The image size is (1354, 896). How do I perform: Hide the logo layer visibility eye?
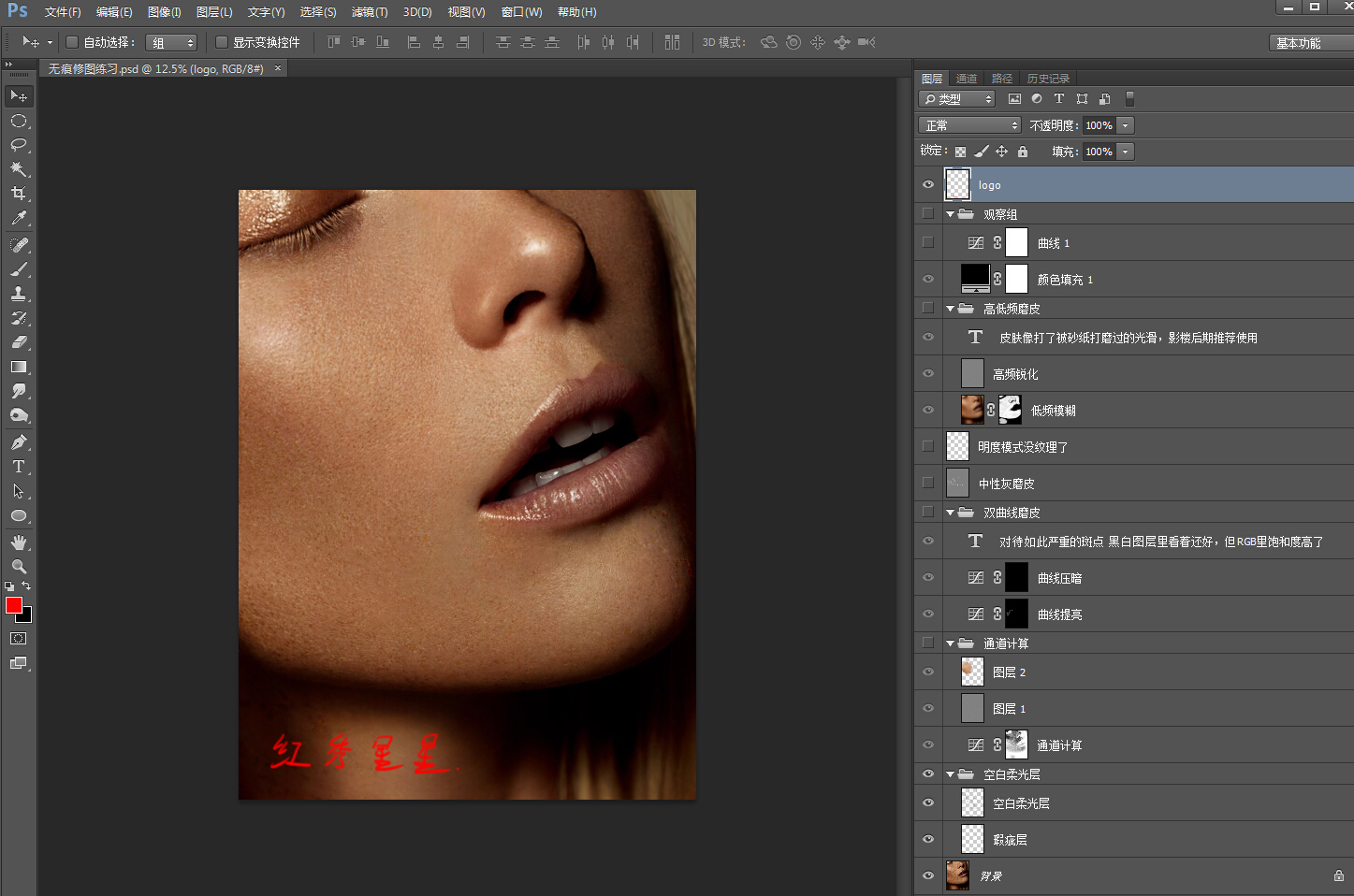pyautogui.click(x=928, y=184)
